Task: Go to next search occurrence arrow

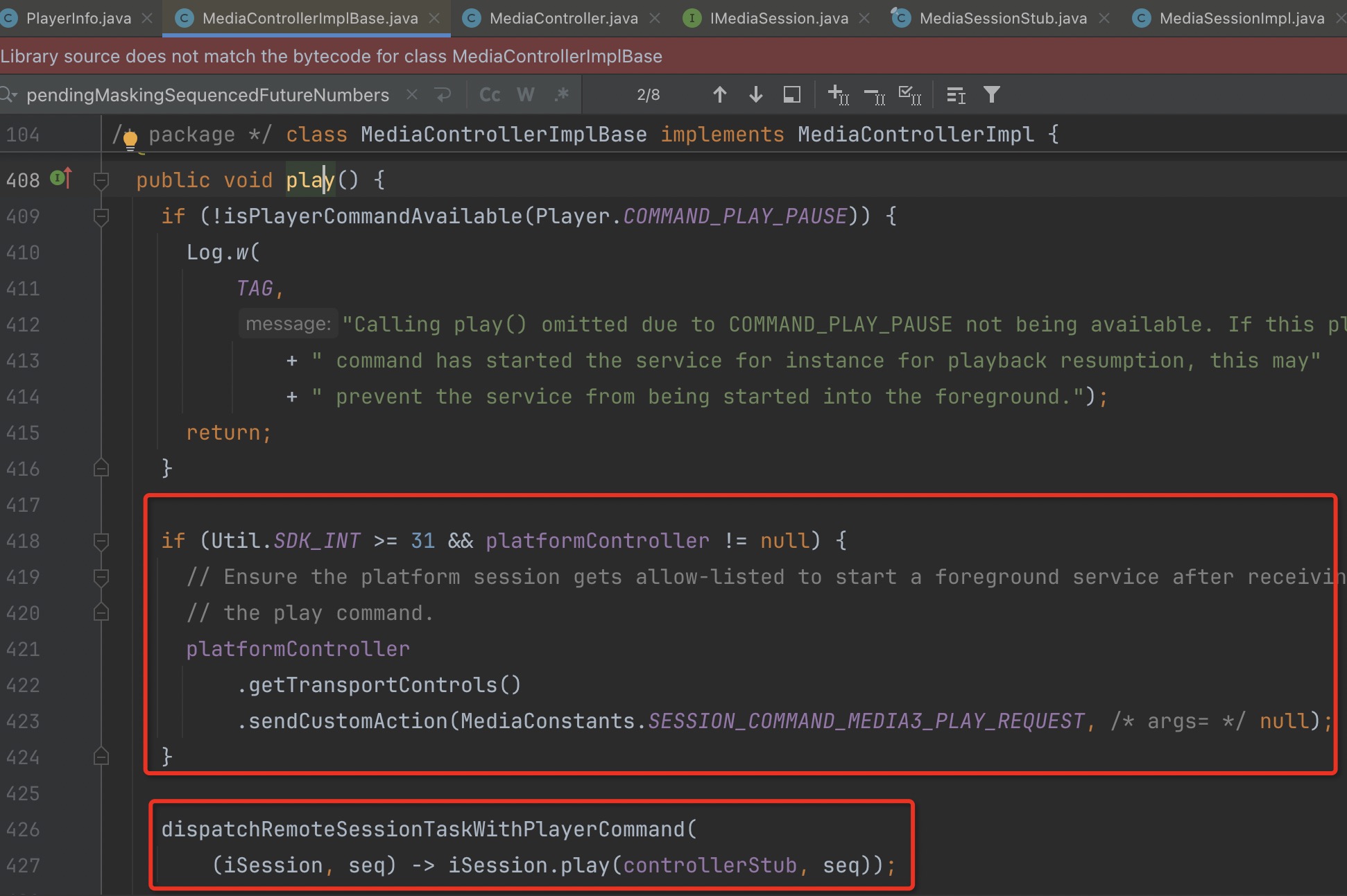Action: pyautogui.click(x=756, y=94)
